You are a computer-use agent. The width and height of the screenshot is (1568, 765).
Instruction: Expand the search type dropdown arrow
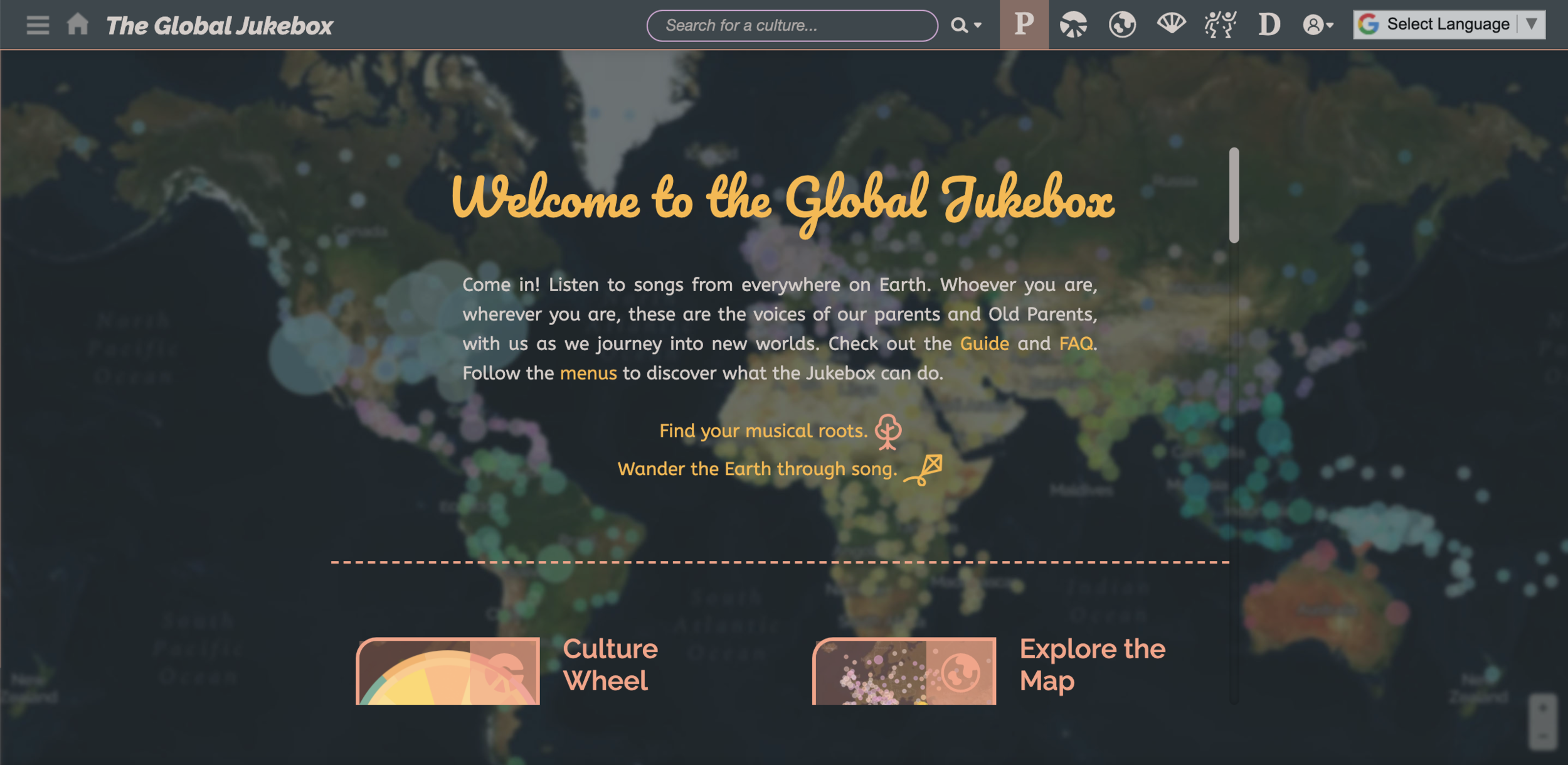click(977, 26)
